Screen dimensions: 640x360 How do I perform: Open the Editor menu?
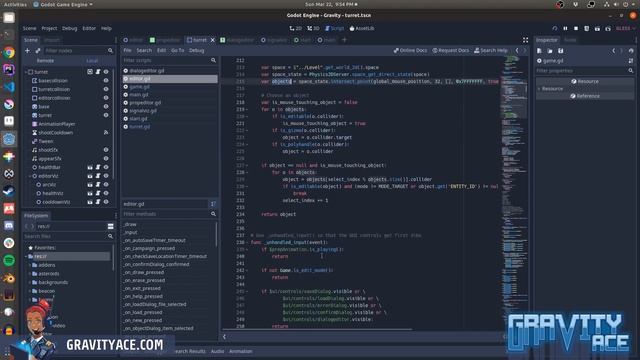tap(89, 29)
